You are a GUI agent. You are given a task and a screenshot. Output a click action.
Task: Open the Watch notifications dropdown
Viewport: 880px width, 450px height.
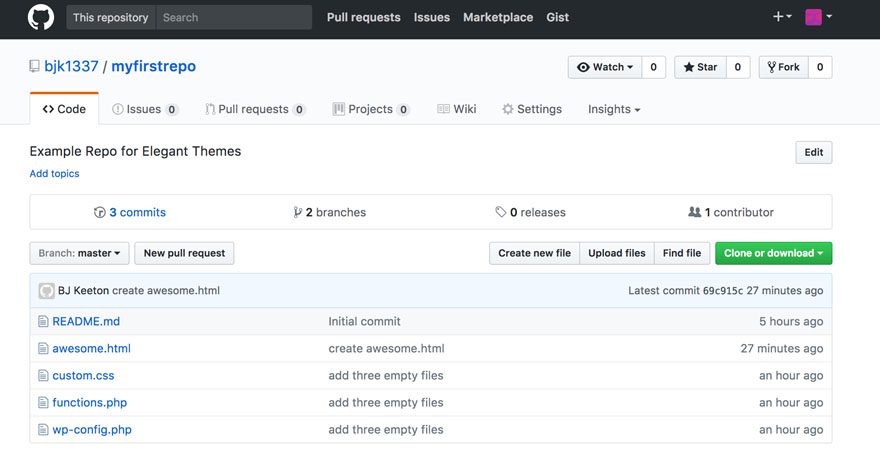point(605,67)
